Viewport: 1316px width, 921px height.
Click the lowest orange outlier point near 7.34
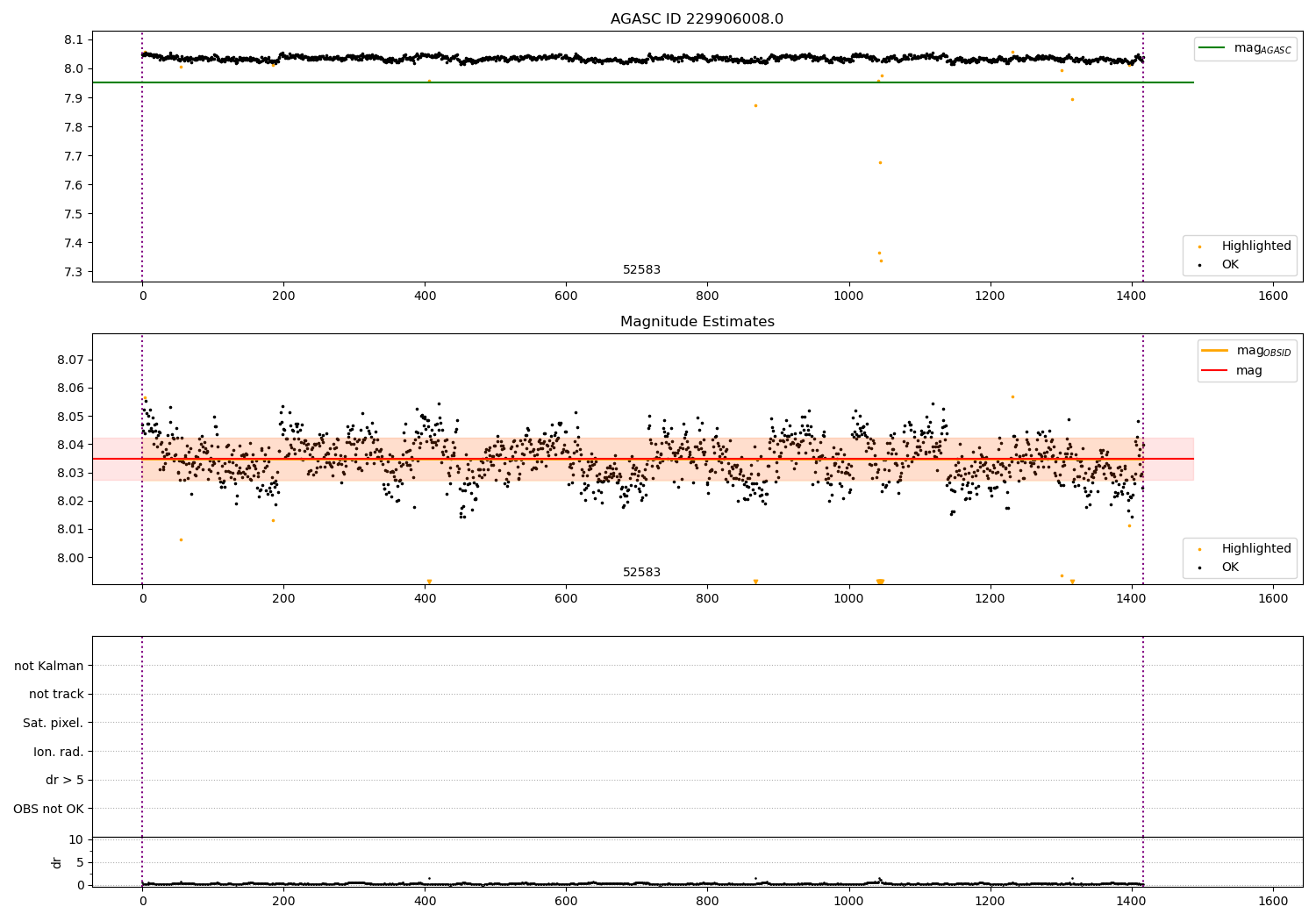(881, 261)
